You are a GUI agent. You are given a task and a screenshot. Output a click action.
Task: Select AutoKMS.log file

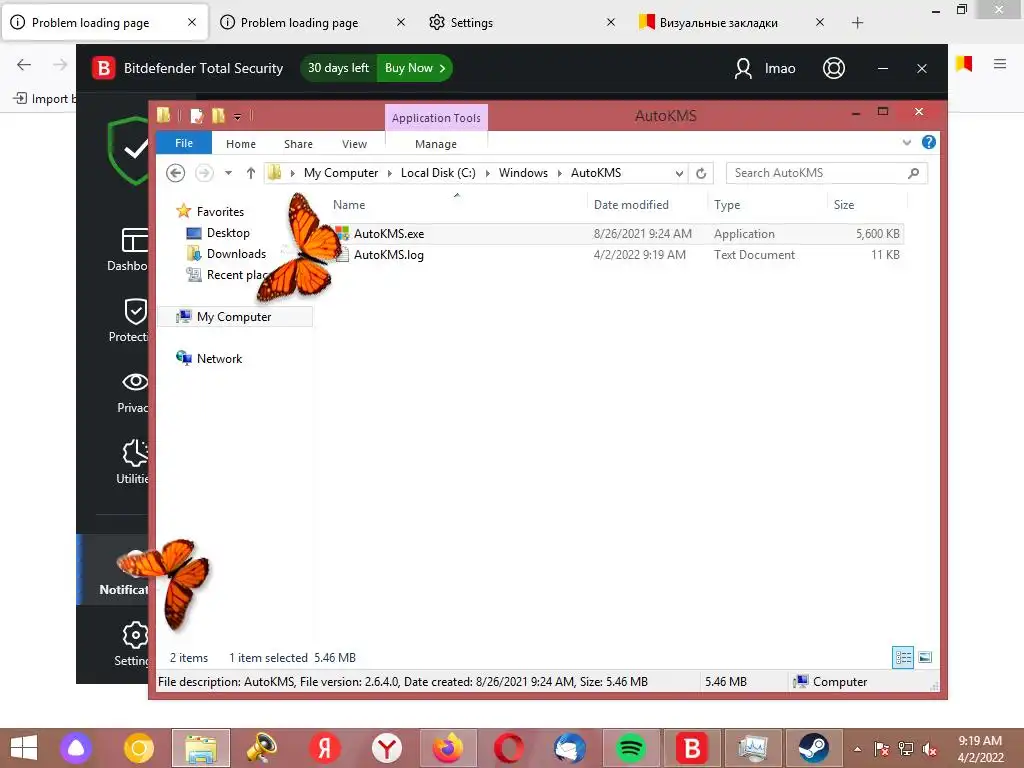coord(389,255)
